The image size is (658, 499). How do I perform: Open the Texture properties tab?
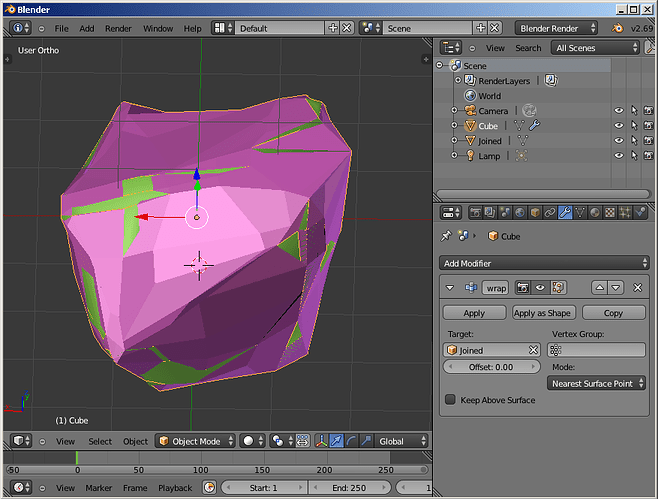coord(610,213)
